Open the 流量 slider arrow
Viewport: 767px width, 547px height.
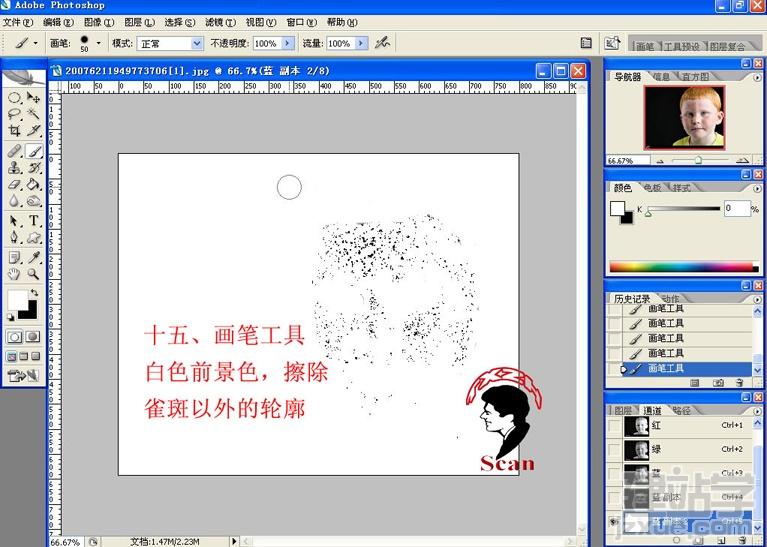point(362,44)
